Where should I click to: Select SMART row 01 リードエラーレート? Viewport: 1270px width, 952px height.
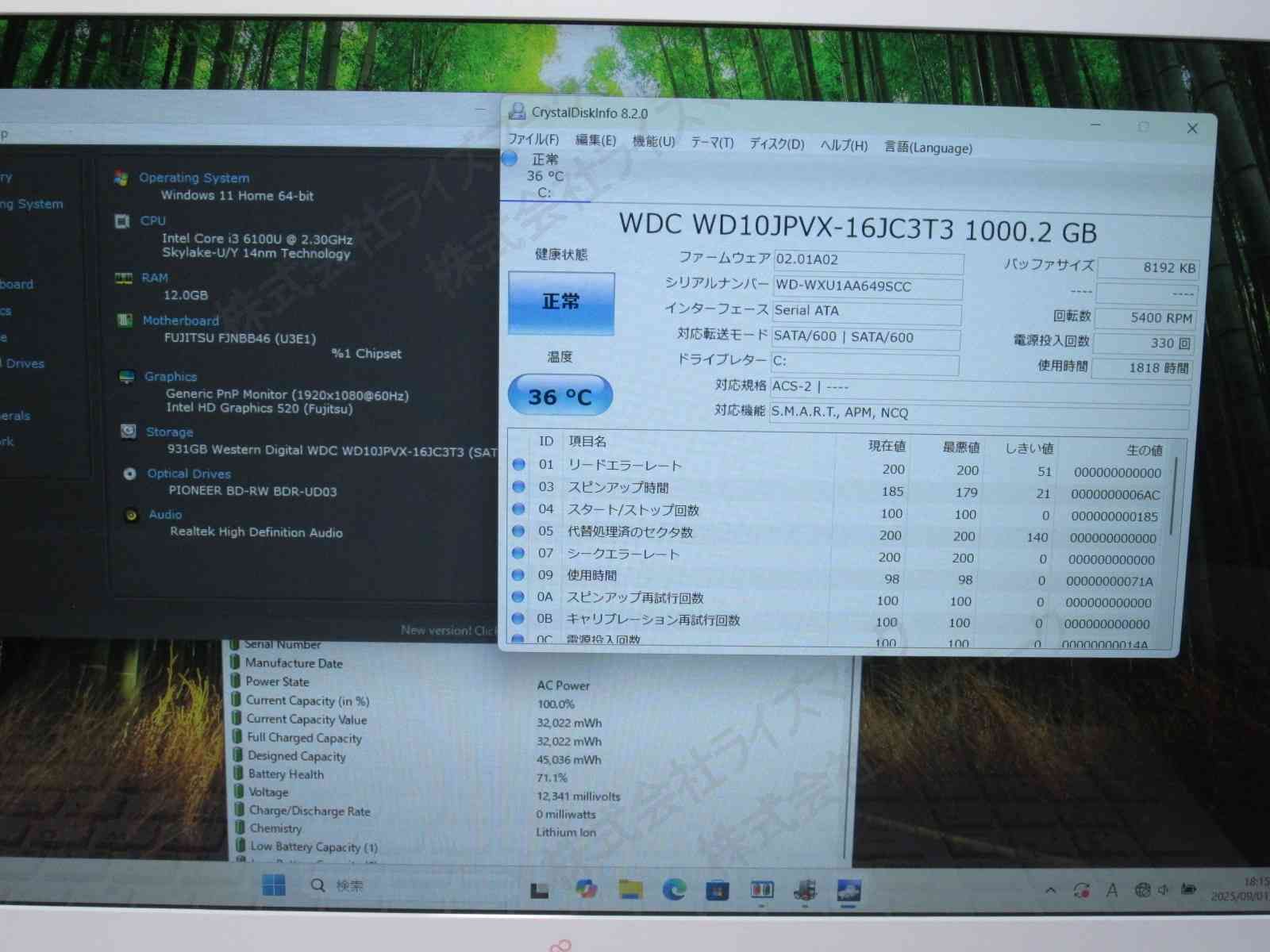(x=840, y=467)
